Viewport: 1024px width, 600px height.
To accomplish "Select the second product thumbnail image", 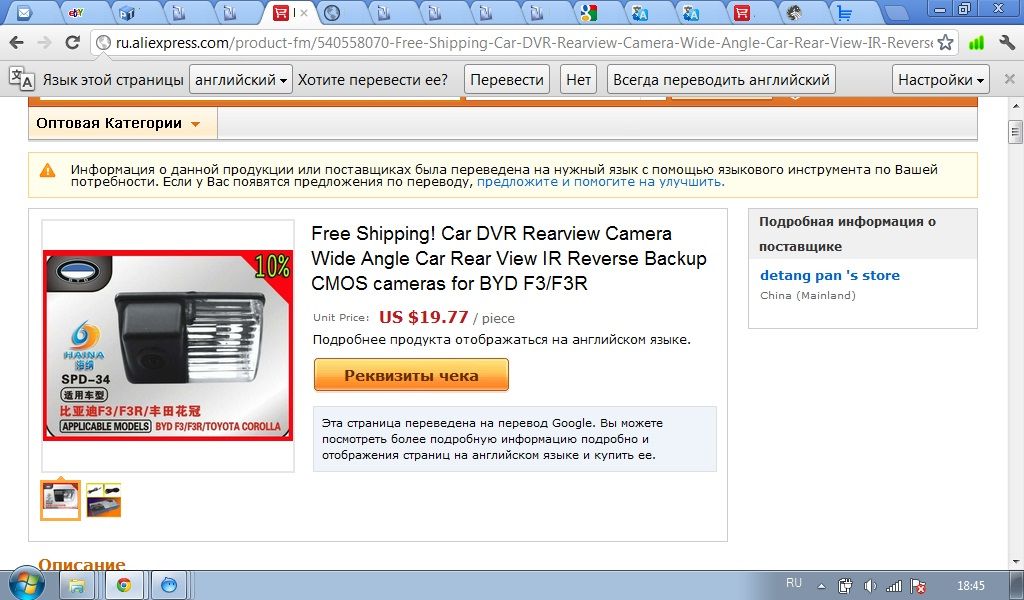I will (104, 500).
